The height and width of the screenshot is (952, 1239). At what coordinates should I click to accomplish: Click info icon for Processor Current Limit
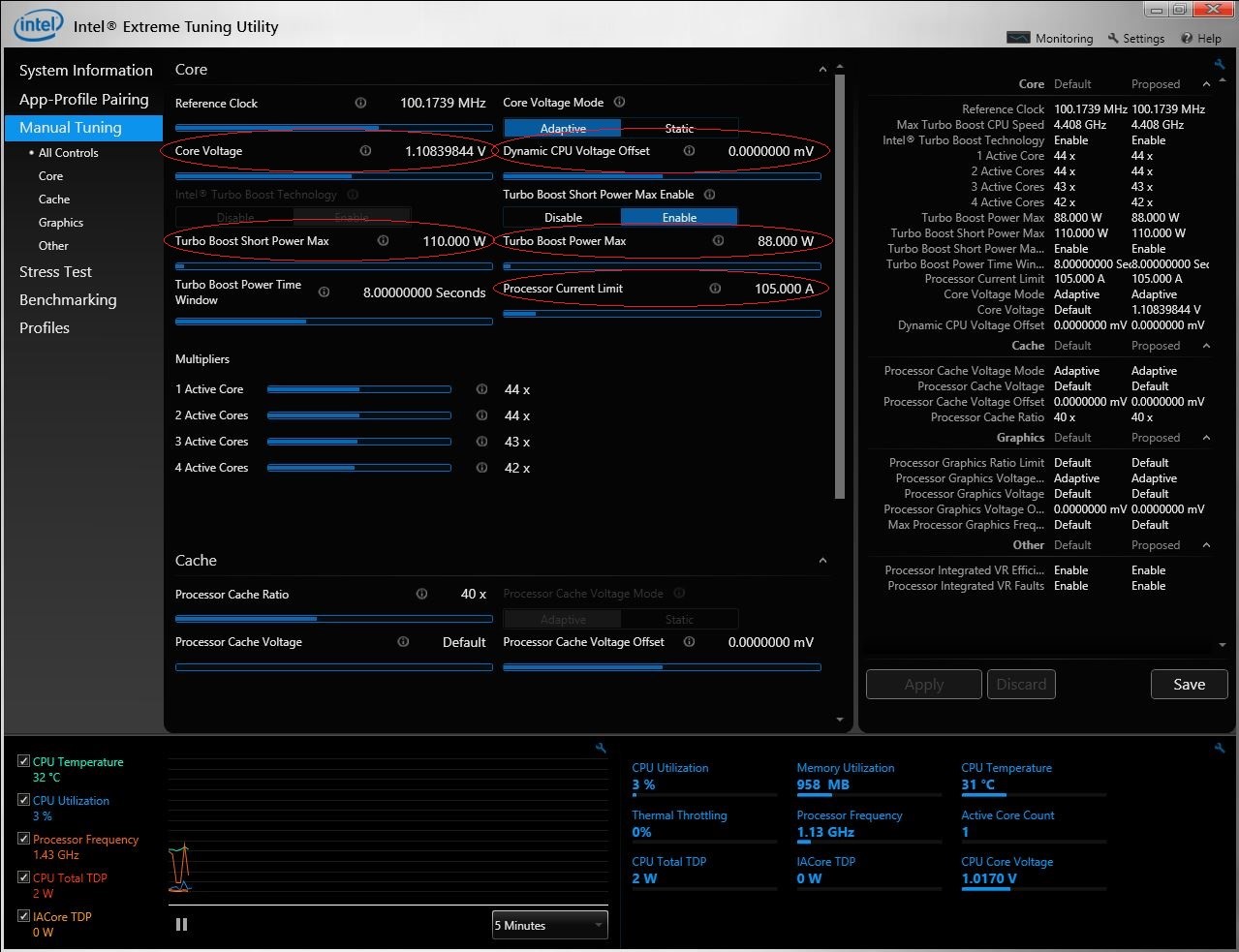point(715,289)
